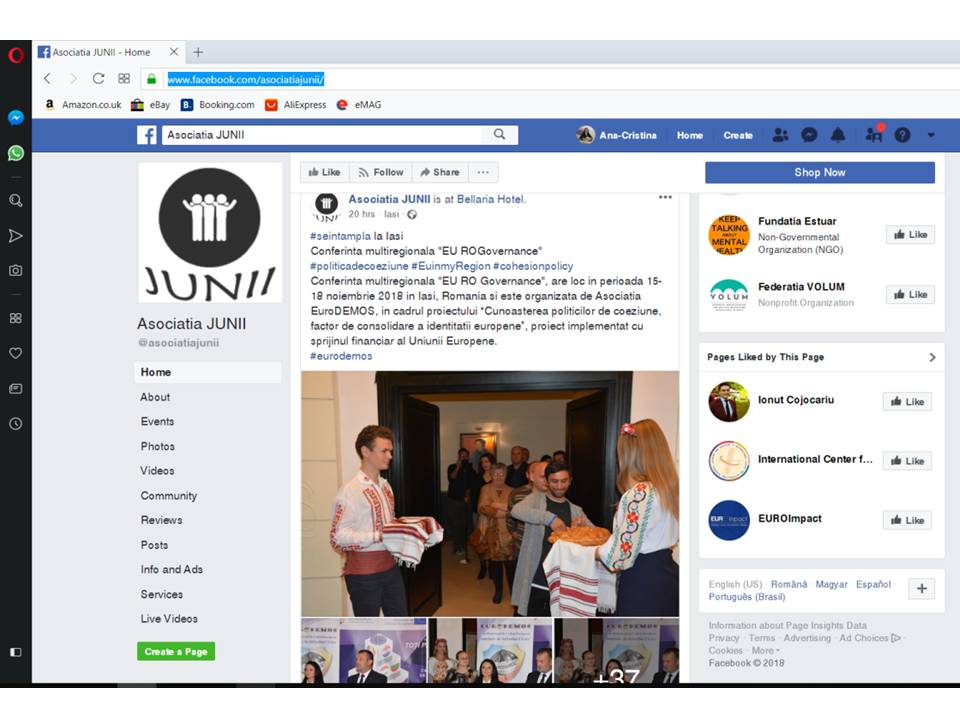This screenshot has width=960, height=720.
Task: Follow the Asociatia JUNII page
Action: (381, 172)
